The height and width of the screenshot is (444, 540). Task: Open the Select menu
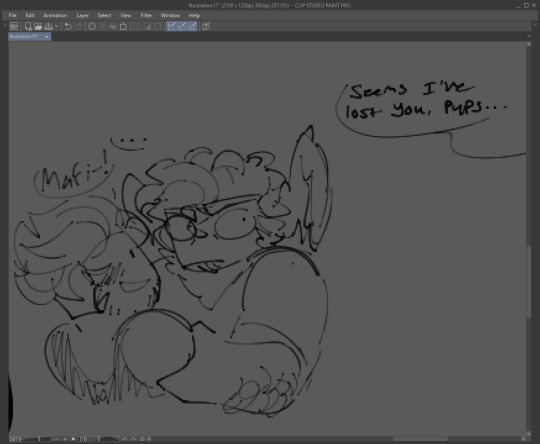point(104,15)
